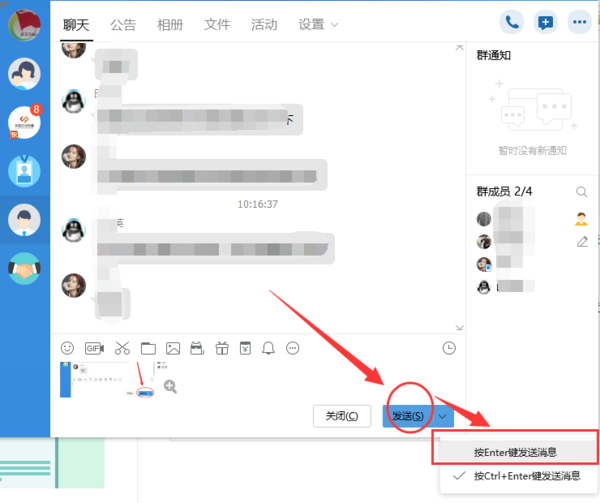Switch to the 公告 tab
Image resolution: width=600 pixels, height=503 pixels.
click(123, 24)
